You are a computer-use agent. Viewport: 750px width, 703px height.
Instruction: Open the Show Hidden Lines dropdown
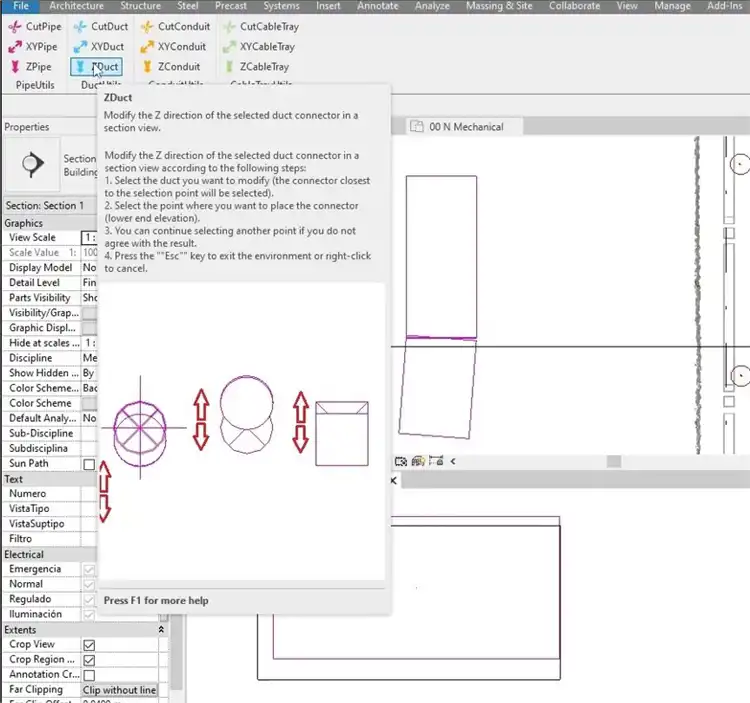pos(89,373)
